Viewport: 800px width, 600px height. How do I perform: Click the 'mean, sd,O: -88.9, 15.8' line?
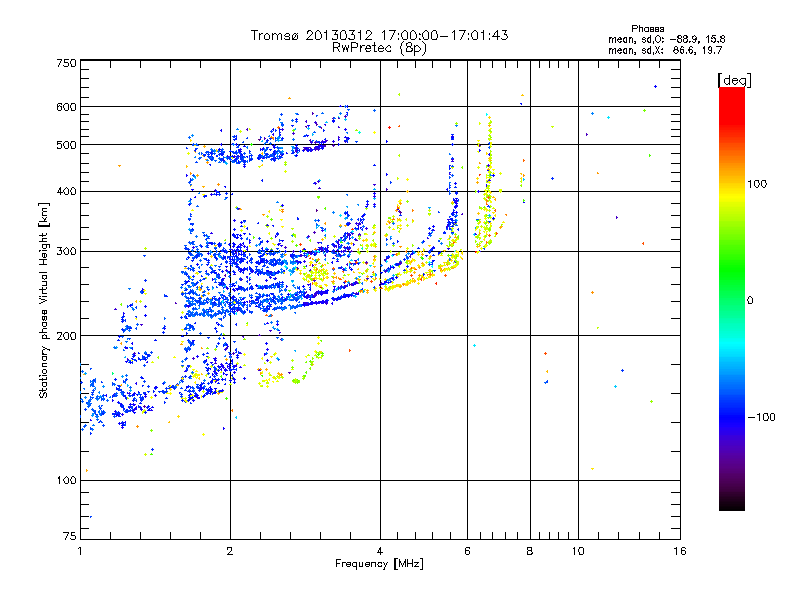point(666,39)
